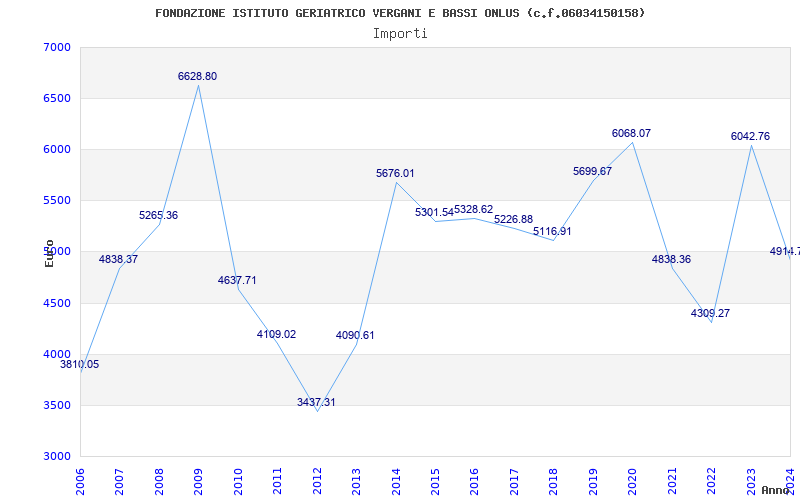Click the 2007 x-axis year label
The width and height of the screenshot is (800, 500).
119,482
